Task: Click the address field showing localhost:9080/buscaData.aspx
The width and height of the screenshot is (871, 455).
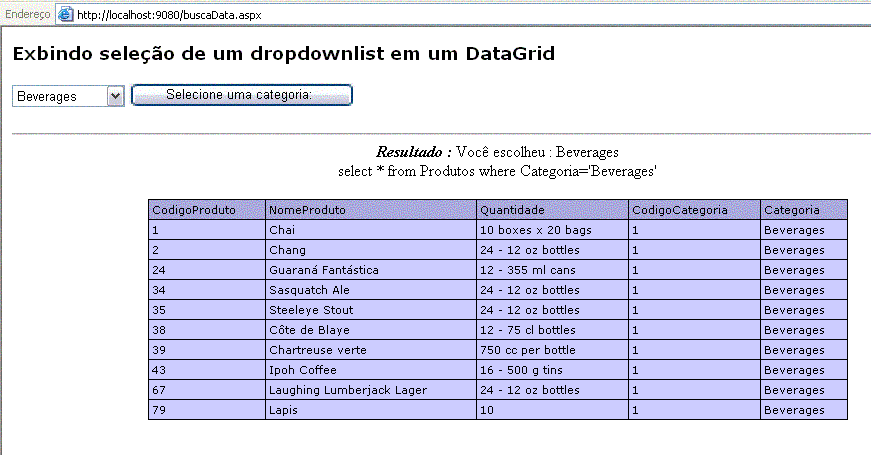Action: [x=463, y=14]
